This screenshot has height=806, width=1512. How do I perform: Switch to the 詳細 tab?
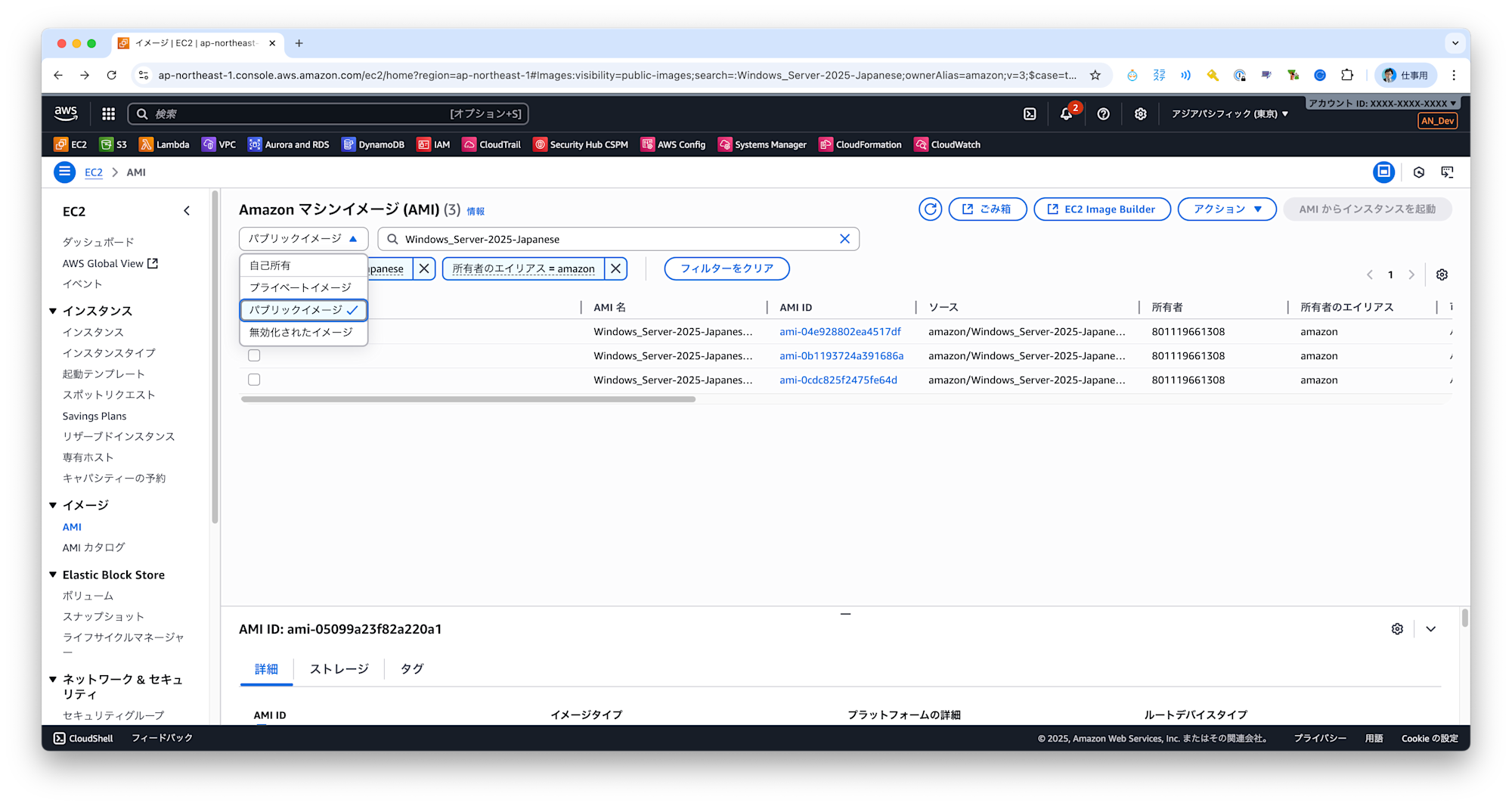pyautogui.click(x=266, y=669)
